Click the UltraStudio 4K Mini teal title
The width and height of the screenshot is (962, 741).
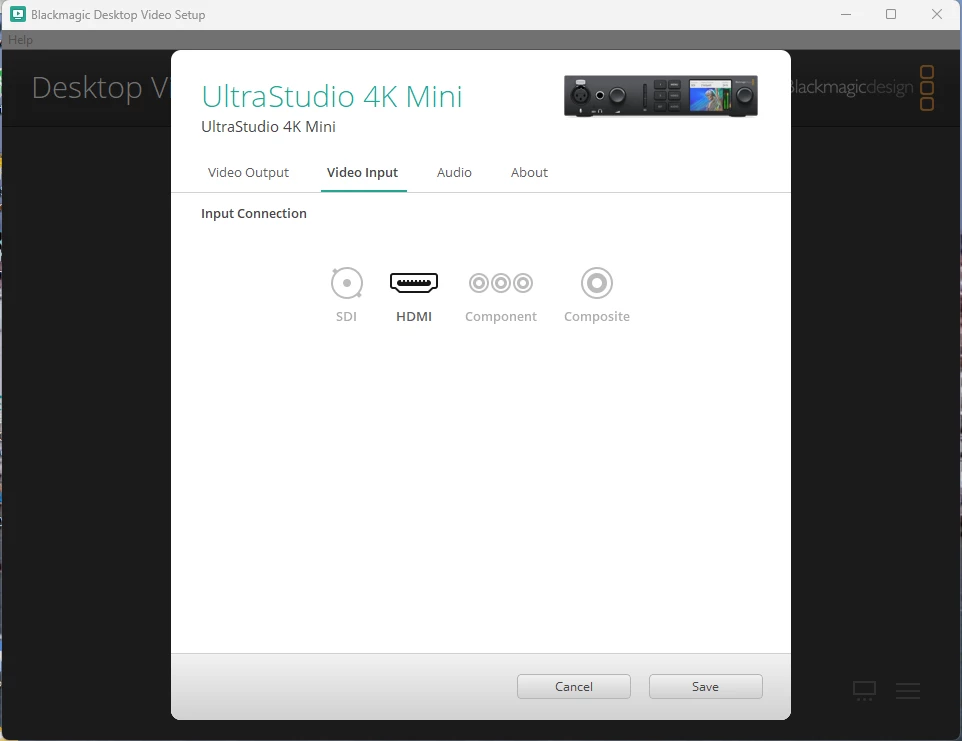332,96
